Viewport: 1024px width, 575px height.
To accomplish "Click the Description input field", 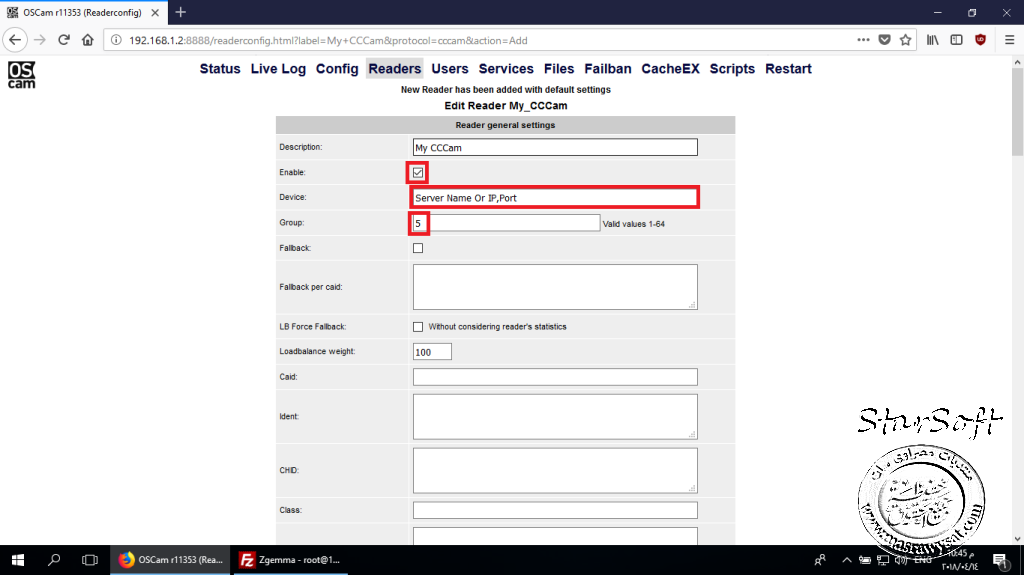I will click(x=555, y=147).
